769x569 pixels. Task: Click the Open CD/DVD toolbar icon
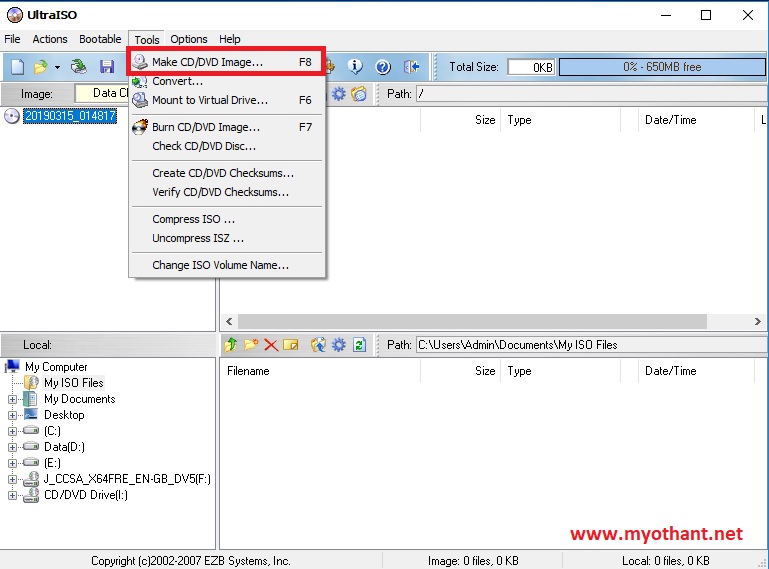(78, 66)
